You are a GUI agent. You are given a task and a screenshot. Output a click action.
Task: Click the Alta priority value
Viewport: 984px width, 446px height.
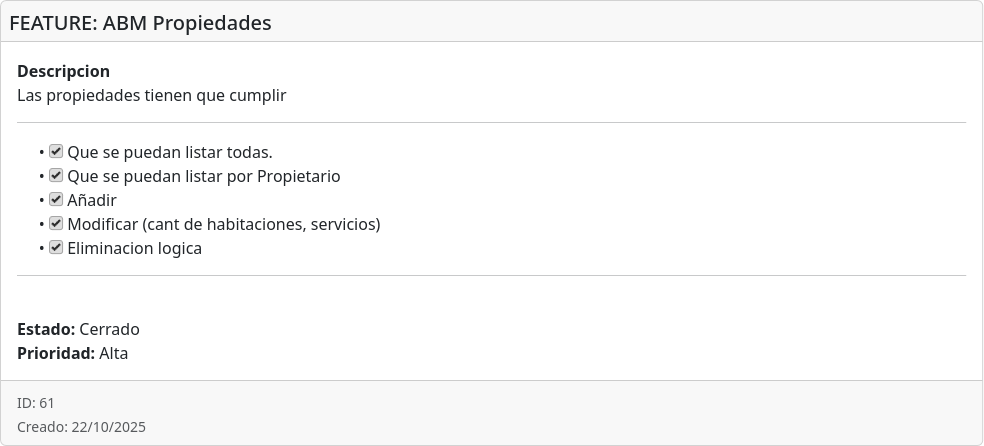pos(114,354)
